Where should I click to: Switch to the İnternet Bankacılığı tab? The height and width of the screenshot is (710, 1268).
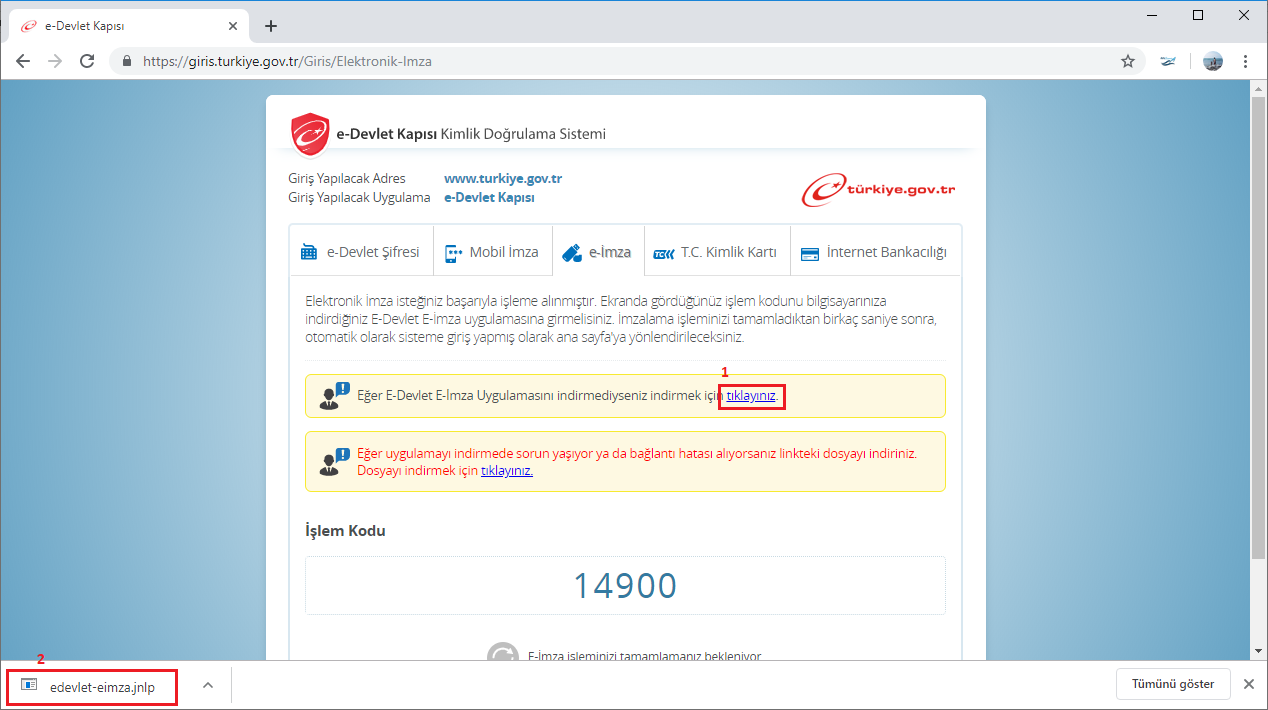(x=875, y=252)
